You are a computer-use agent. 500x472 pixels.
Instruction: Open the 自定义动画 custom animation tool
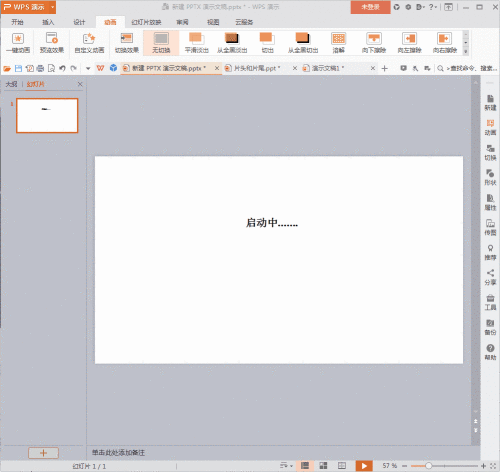coord(89,43)
